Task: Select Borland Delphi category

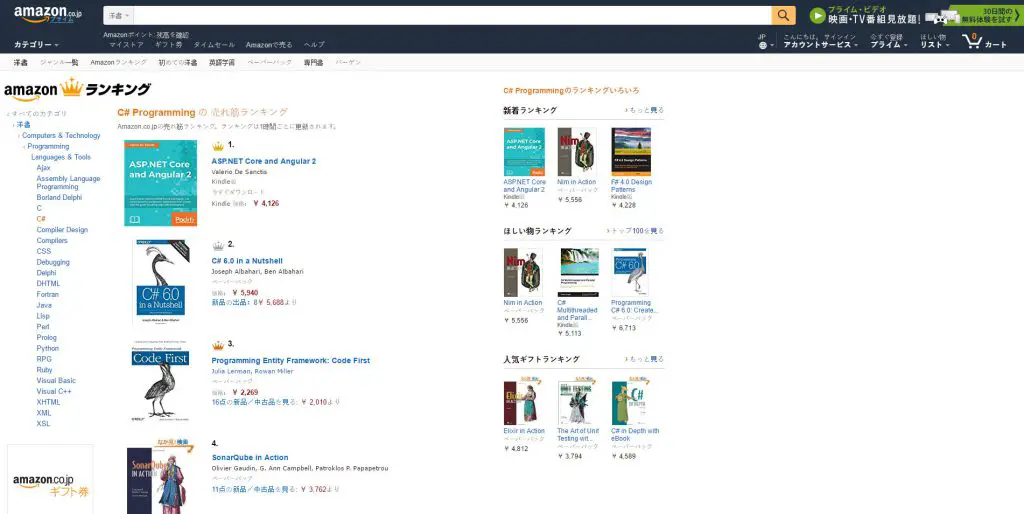Action: coord(59,197)
